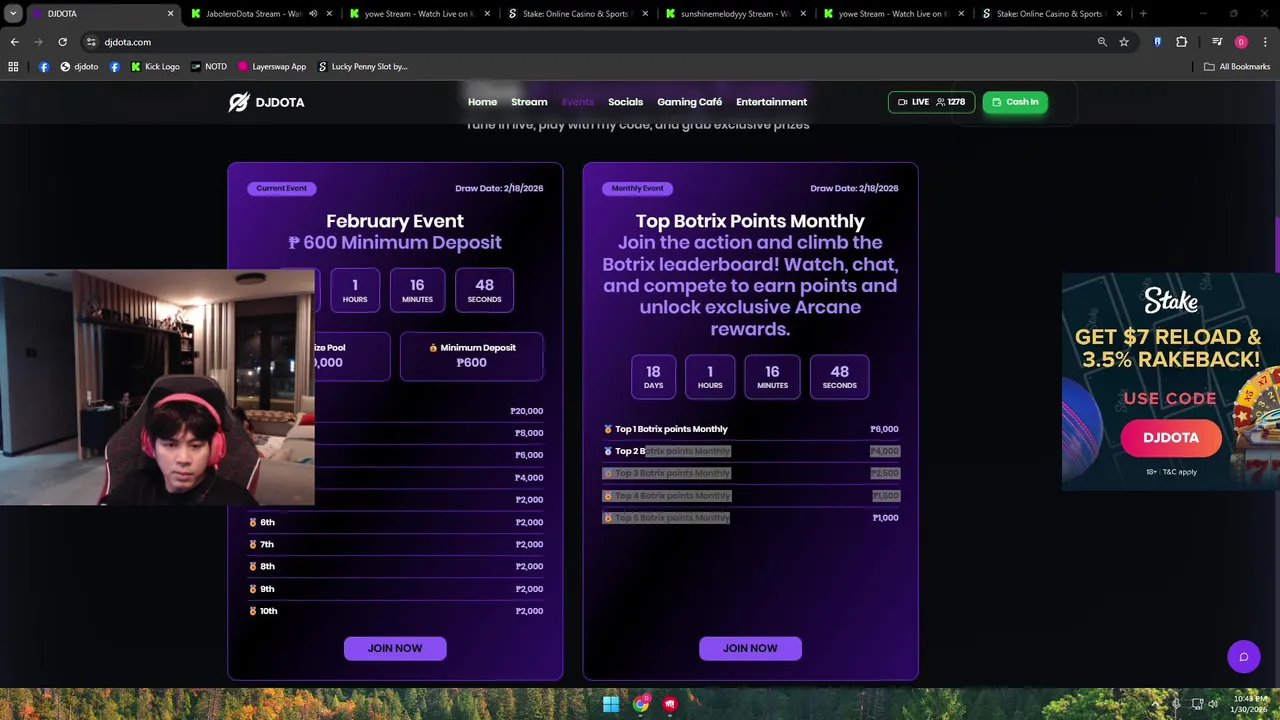Open the Bitwarden shield extension icon

tap(1158, 42)
